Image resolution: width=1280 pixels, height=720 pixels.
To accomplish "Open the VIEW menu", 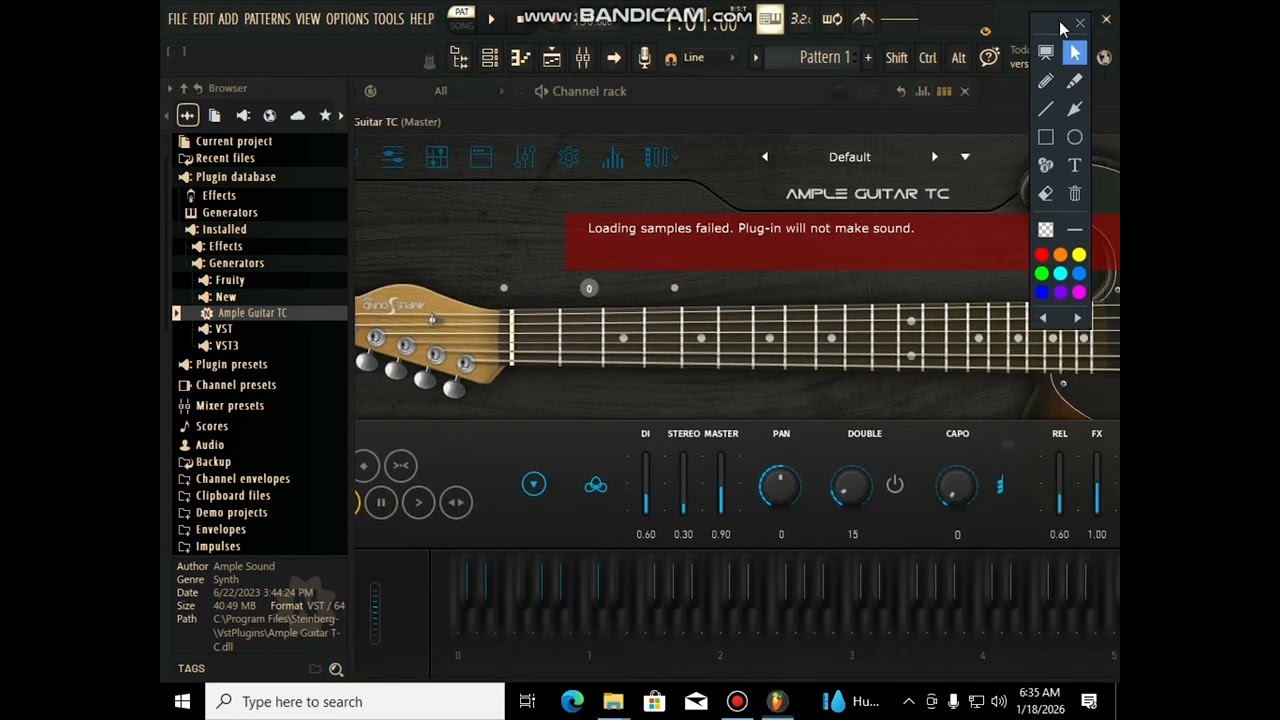I will click(308, 19).
